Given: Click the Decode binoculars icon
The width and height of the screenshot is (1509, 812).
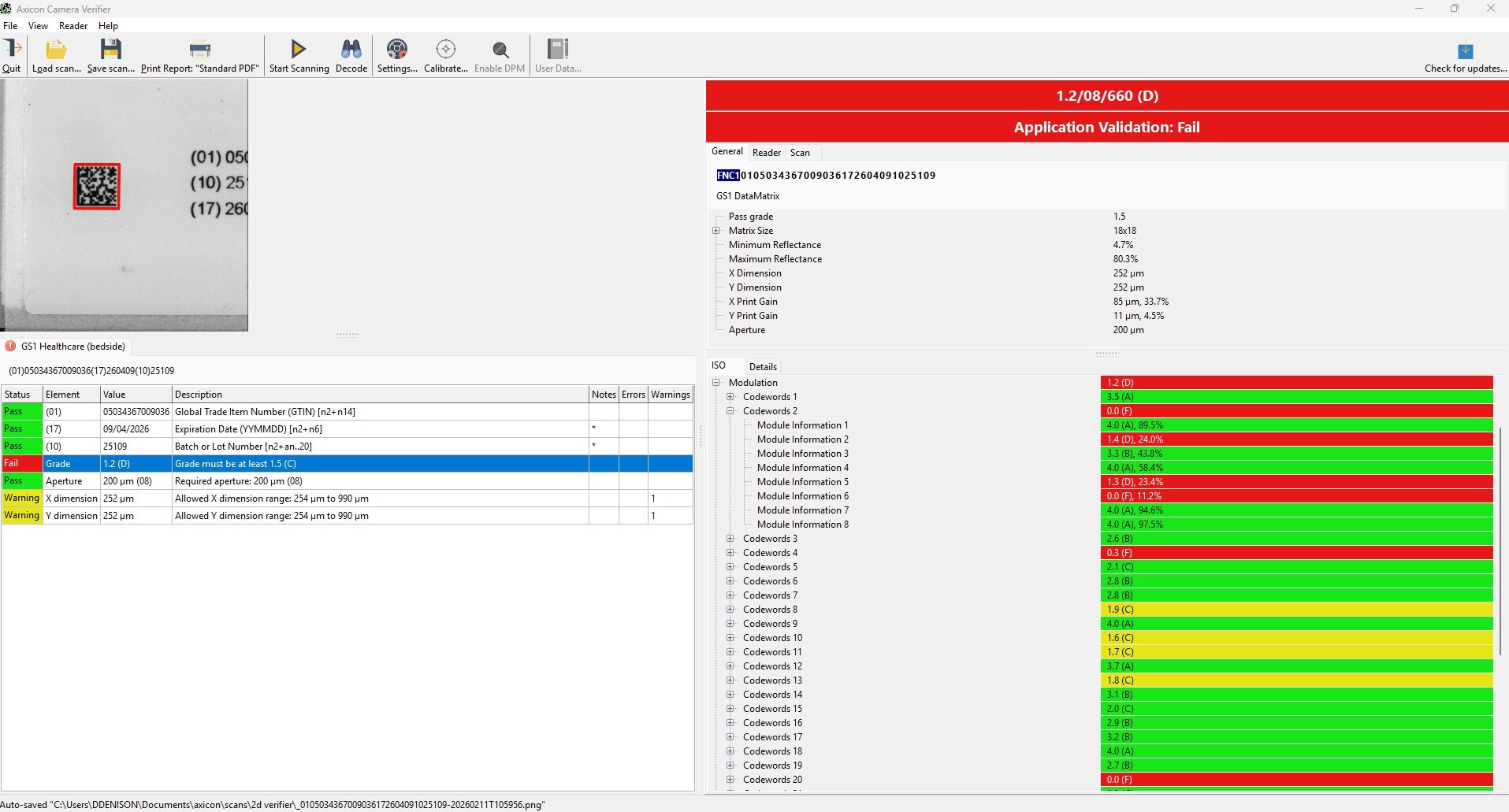Looking at the screenshot, I should coord(351,51).
